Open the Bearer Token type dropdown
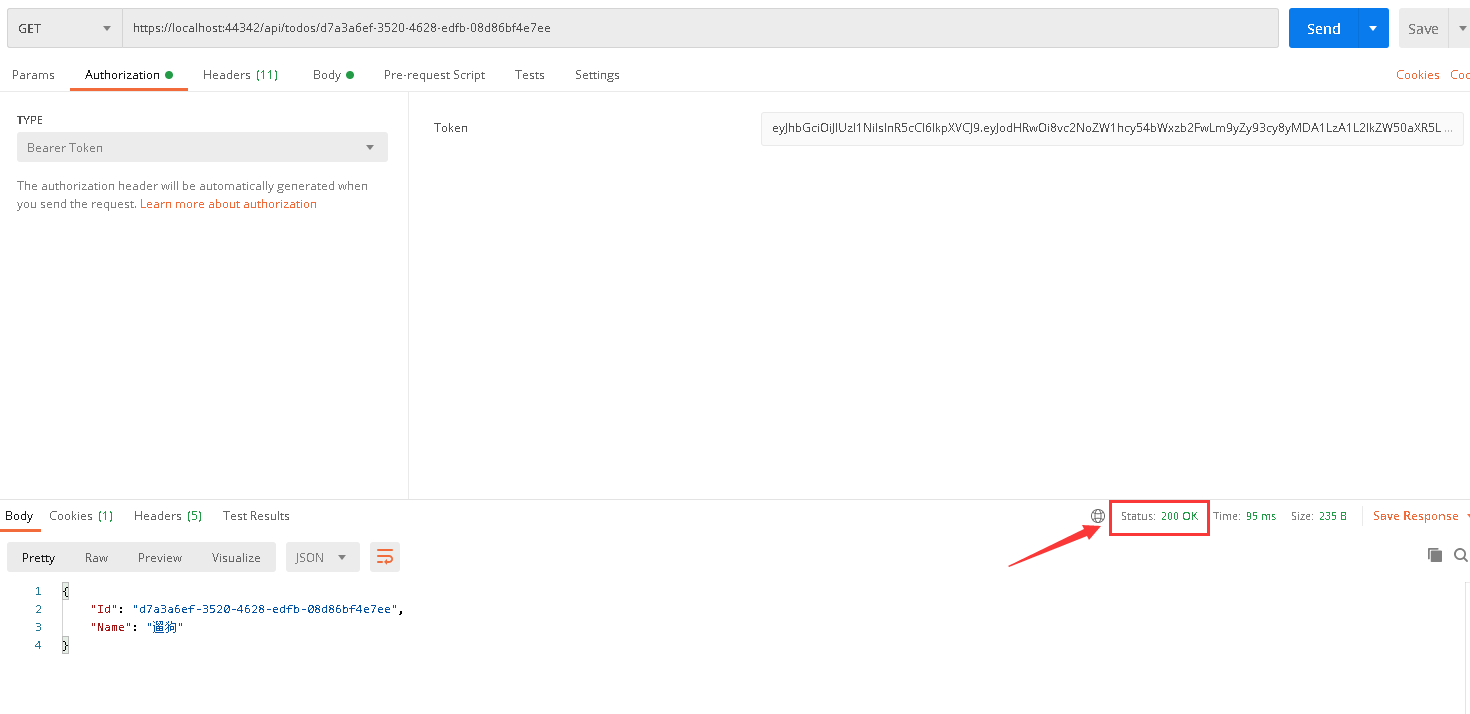Viewport: 1470px width, 714px height. click(202, 147)
